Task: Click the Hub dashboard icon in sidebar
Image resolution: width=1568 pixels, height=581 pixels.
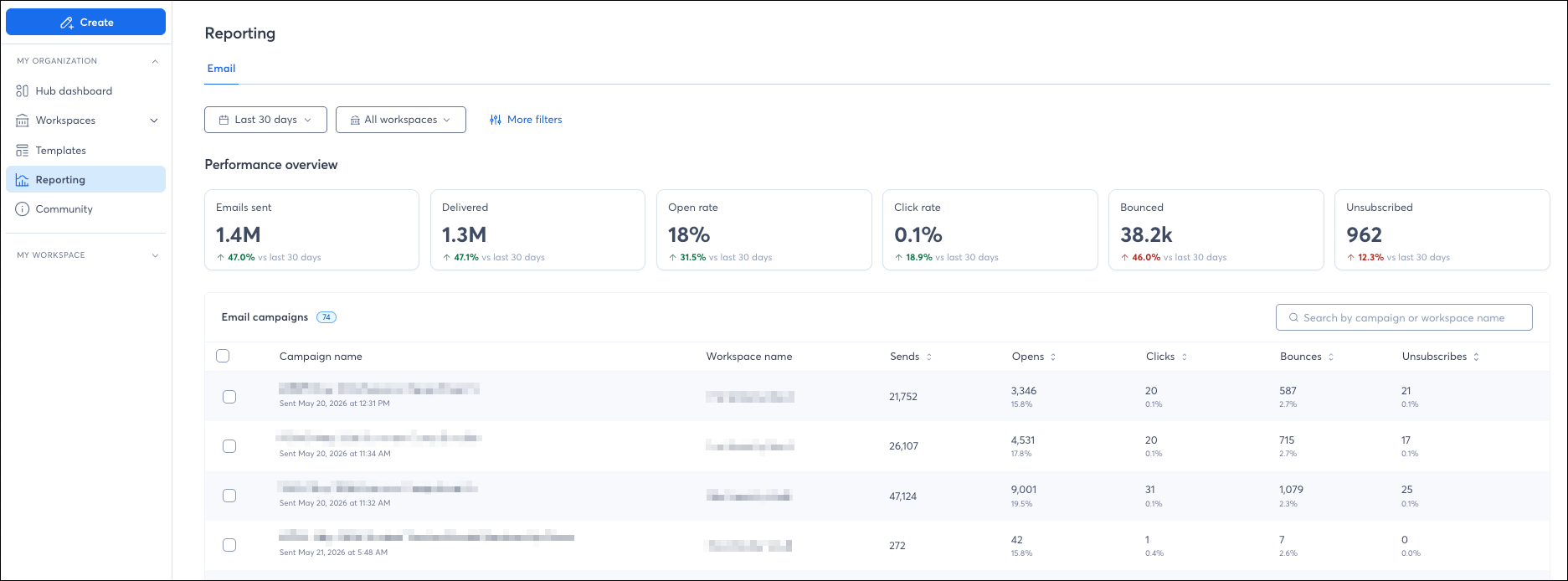Action: tap(23, 90)
